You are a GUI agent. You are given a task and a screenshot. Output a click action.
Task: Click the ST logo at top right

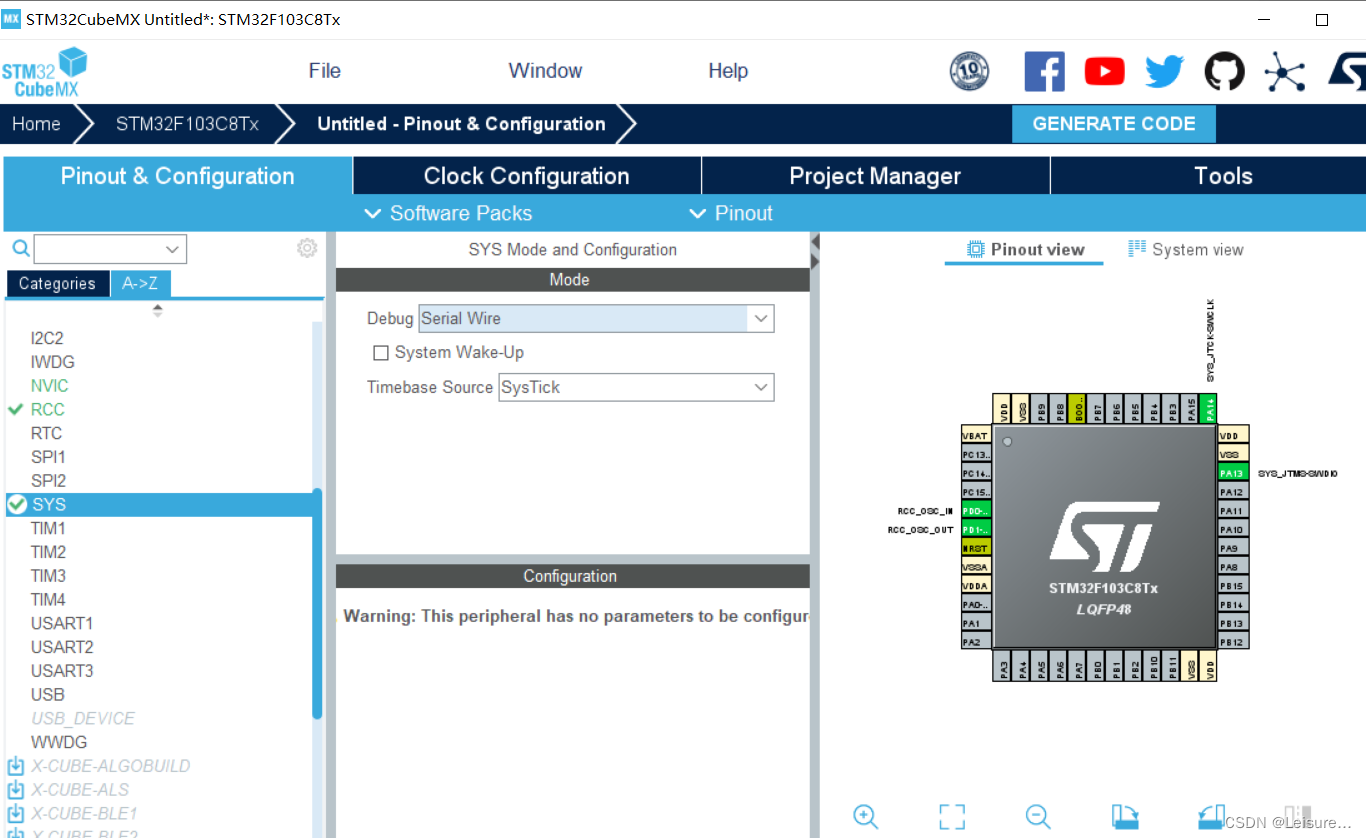click(x=1346, y=72)
